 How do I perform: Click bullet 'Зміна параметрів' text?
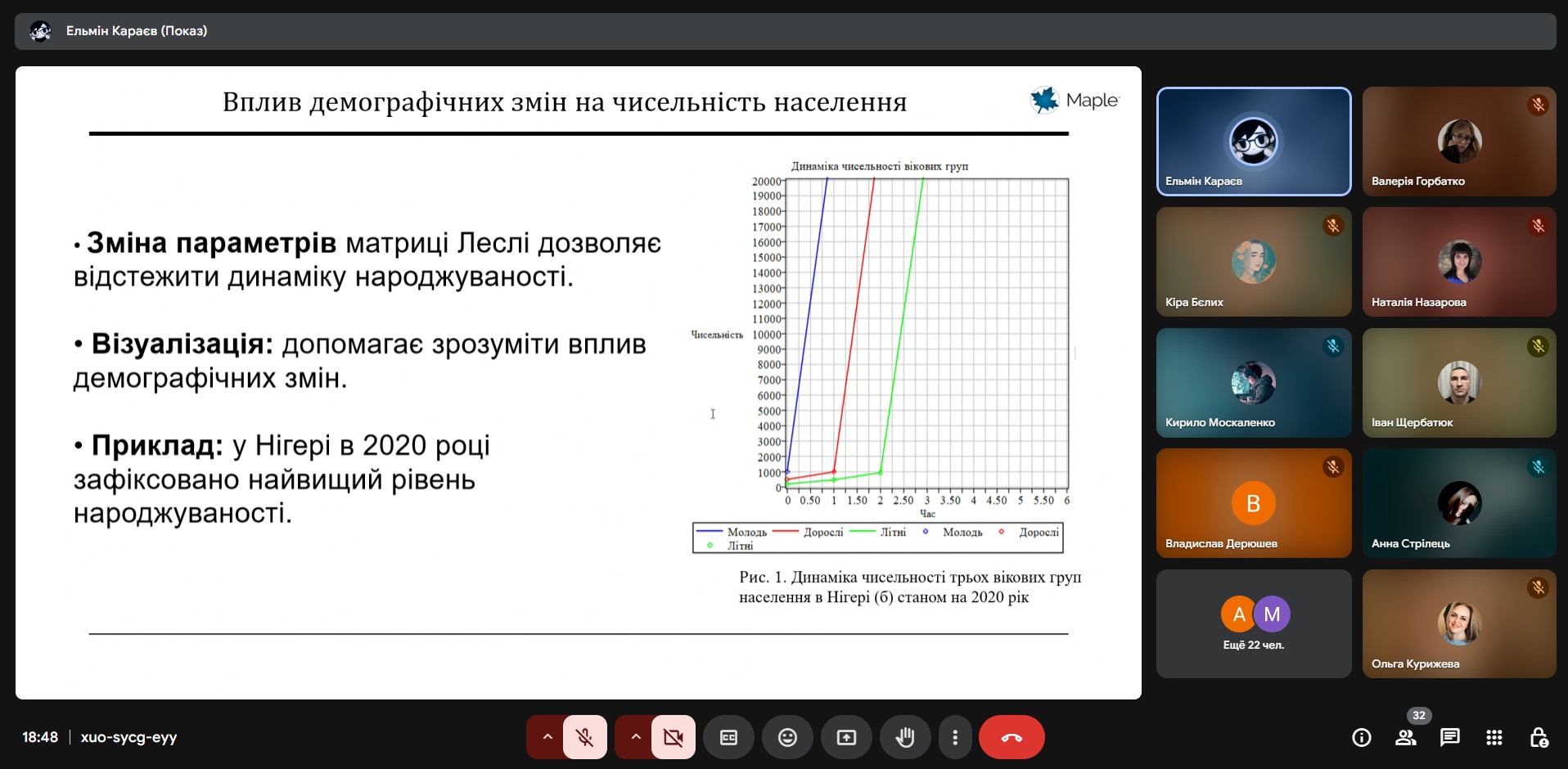pos(211,243)
